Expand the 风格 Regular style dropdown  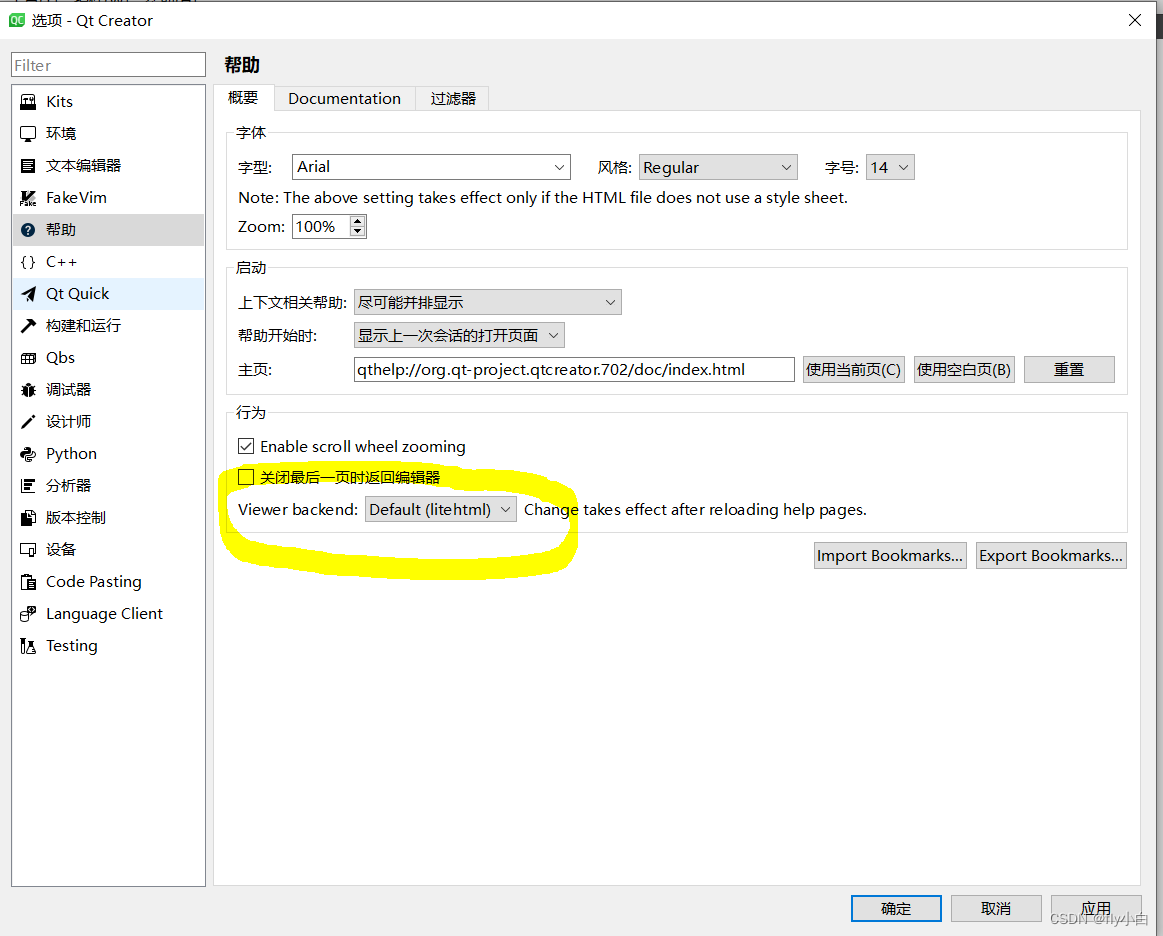coord(717,167)
